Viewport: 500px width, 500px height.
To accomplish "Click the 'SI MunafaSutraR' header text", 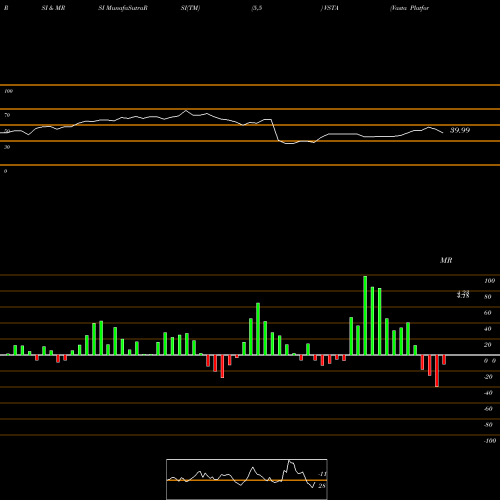I will [123, 8].
